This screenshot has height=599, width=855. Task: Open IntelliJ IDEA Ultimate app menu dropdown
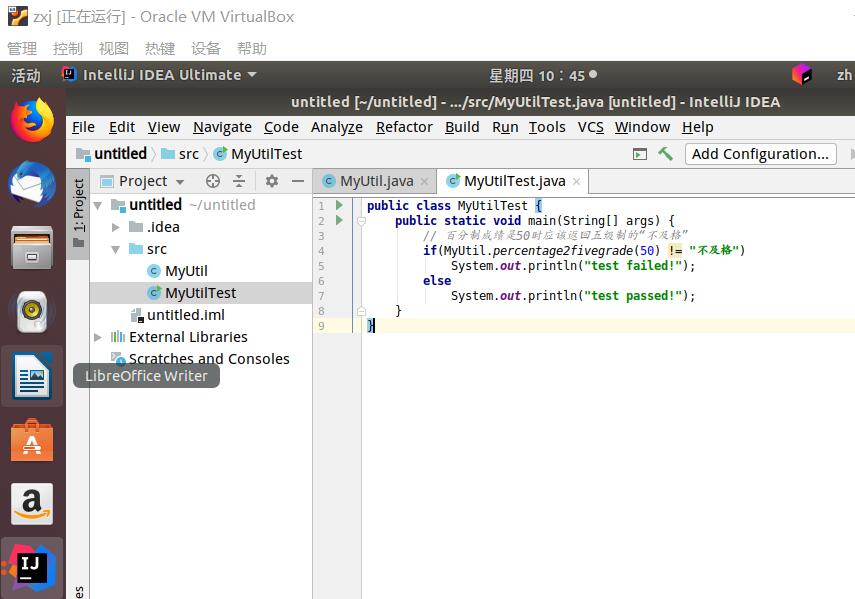click(x=159, y=75)
